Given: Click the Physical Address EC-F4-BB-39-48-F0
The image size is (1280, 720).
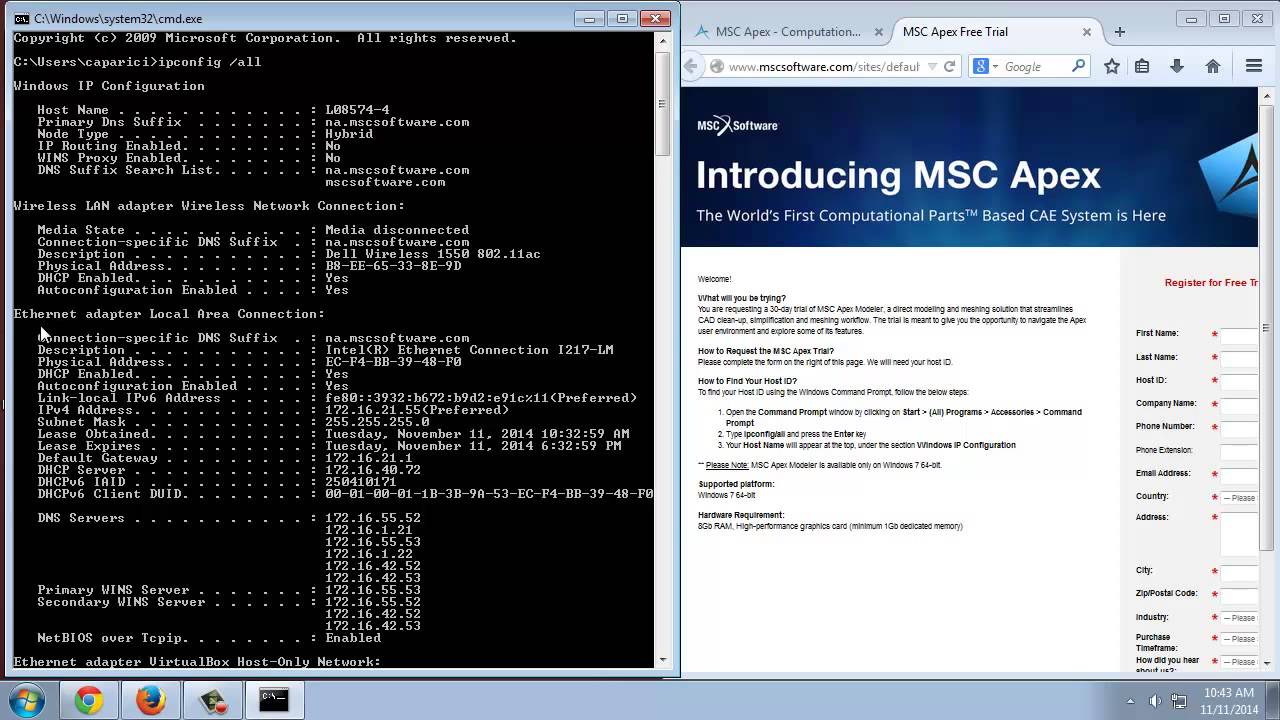Looking at the screenshot, I should tap(393, 362).
